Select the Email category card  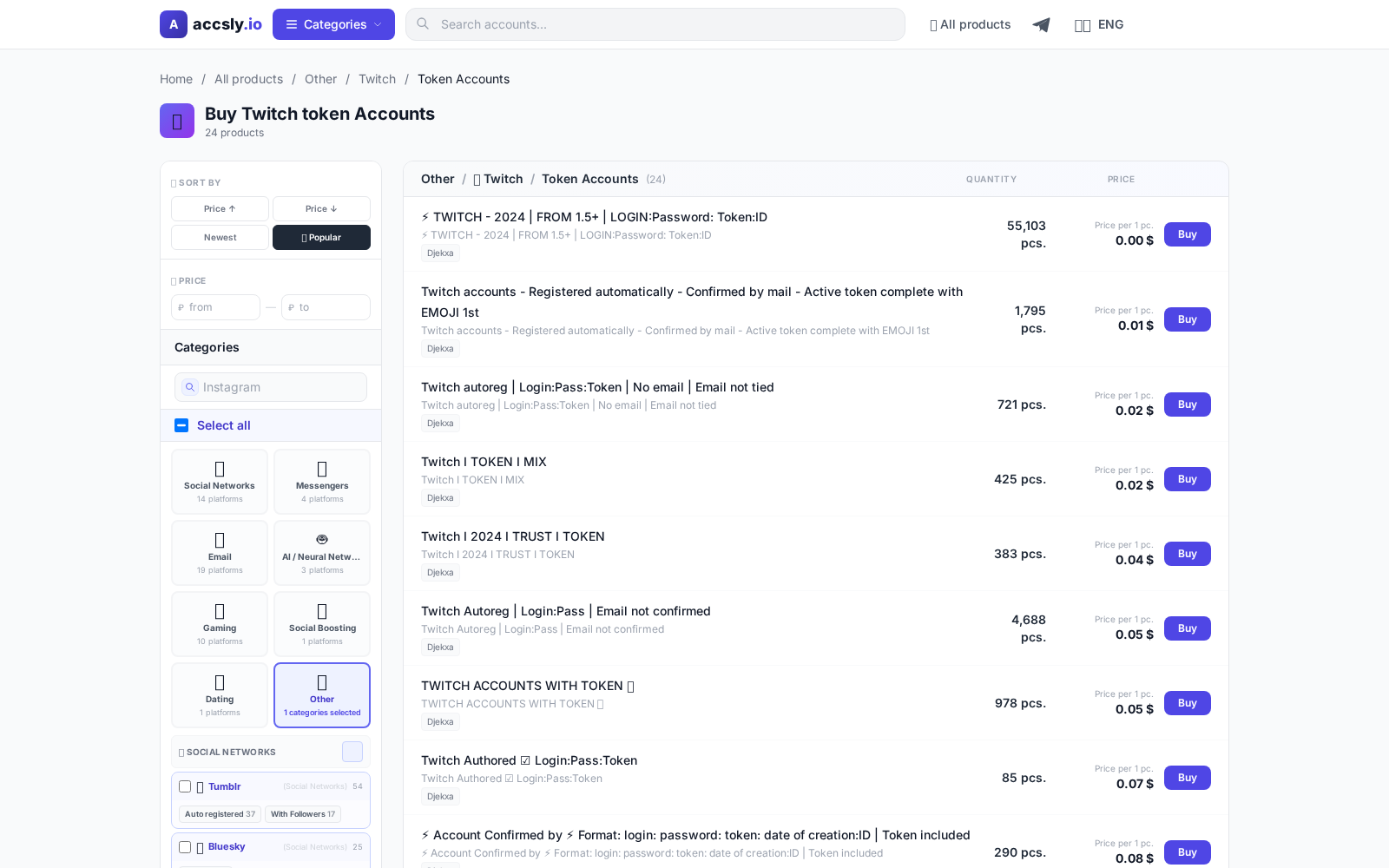pyautogui.click(x=220, y=553)
